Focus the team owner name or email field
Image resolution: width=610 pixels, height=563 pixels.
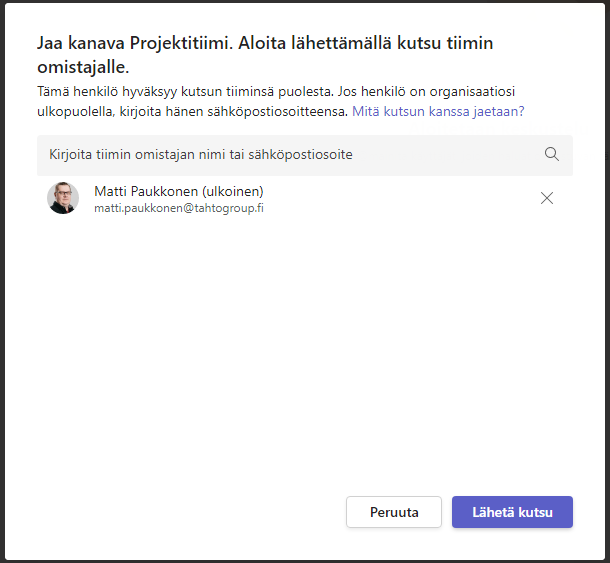305,155
